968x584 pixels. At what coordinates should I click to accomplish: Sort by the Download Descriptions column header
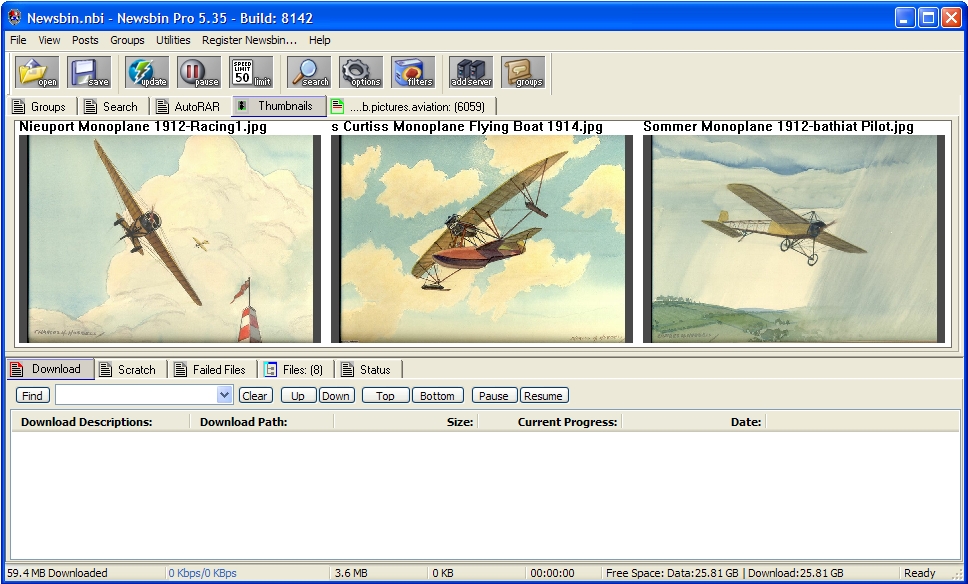point(100,422)
